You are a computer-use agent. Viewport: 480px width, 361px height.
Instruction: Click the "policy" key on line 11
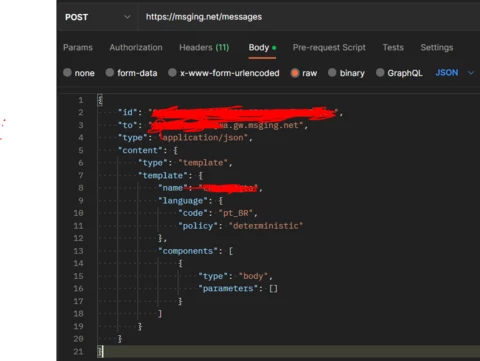[198, 226]
